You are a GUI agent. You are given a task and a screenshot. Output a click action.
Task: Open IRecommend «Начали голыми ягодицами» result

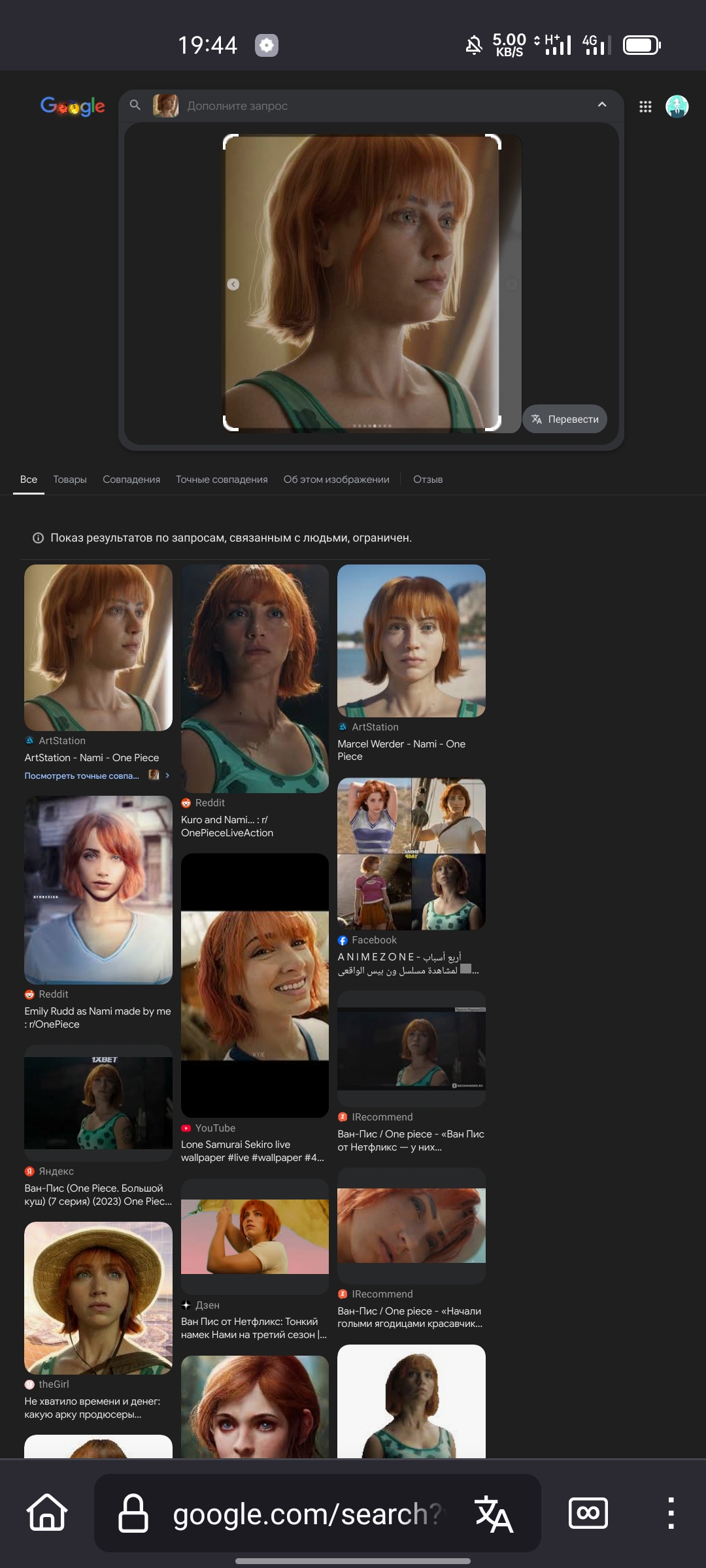click(410, 1318)
